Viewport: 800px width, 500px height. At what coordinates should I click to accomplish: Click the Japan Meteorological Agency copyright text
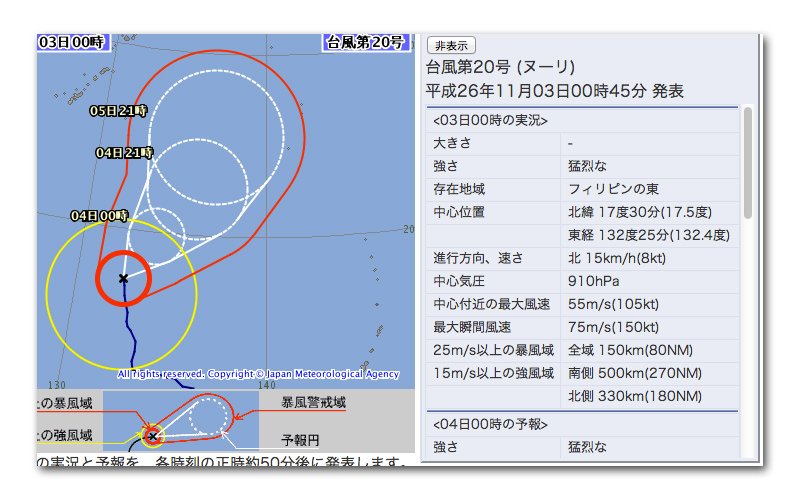pyautogui.click(x=258, y=374)
